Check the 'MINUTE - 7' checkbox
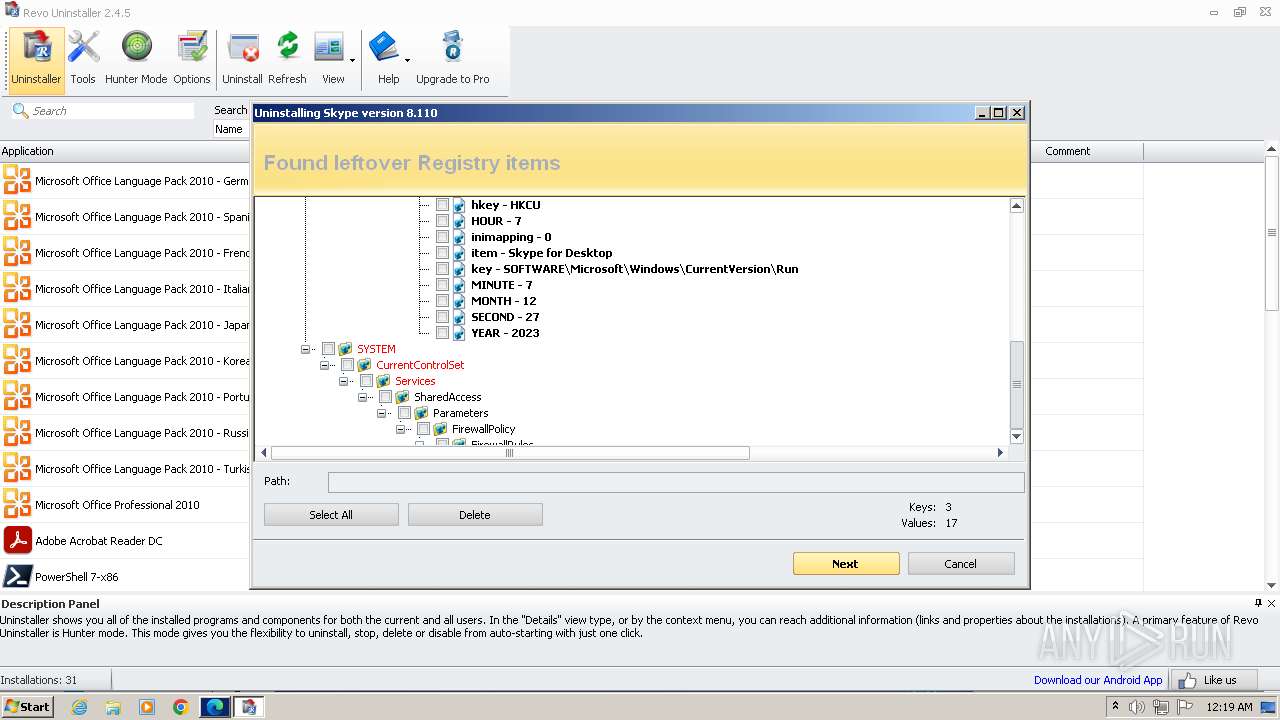1280x720 pixels. [442, 285]
